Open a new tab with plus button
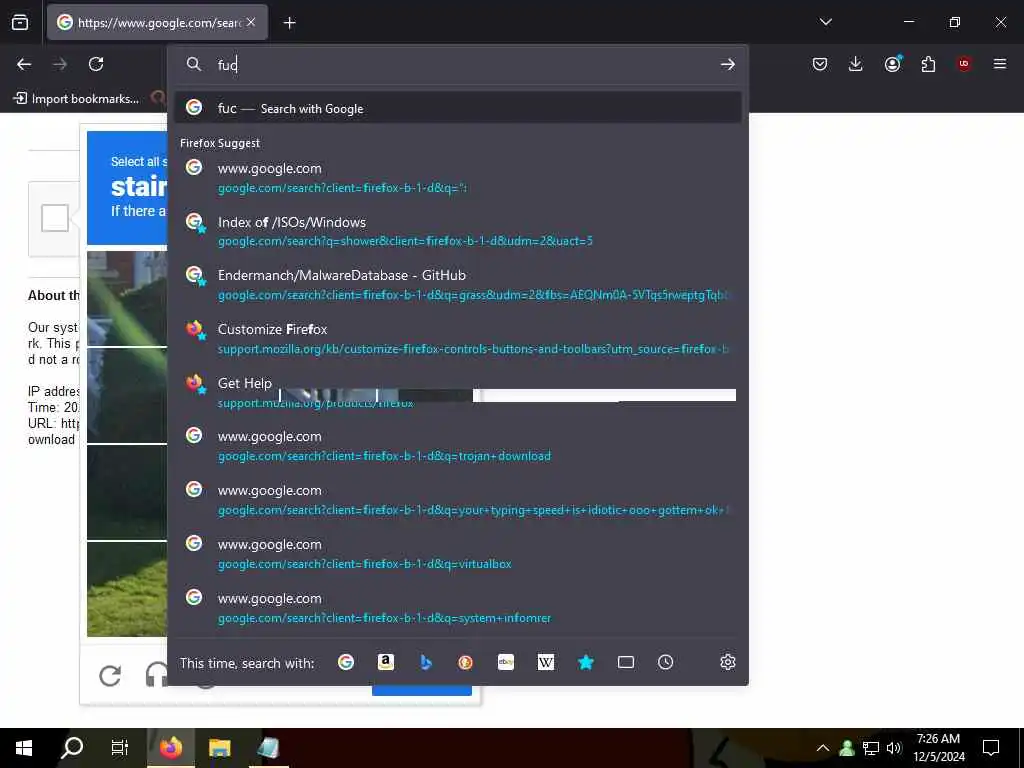 (289, 23)
